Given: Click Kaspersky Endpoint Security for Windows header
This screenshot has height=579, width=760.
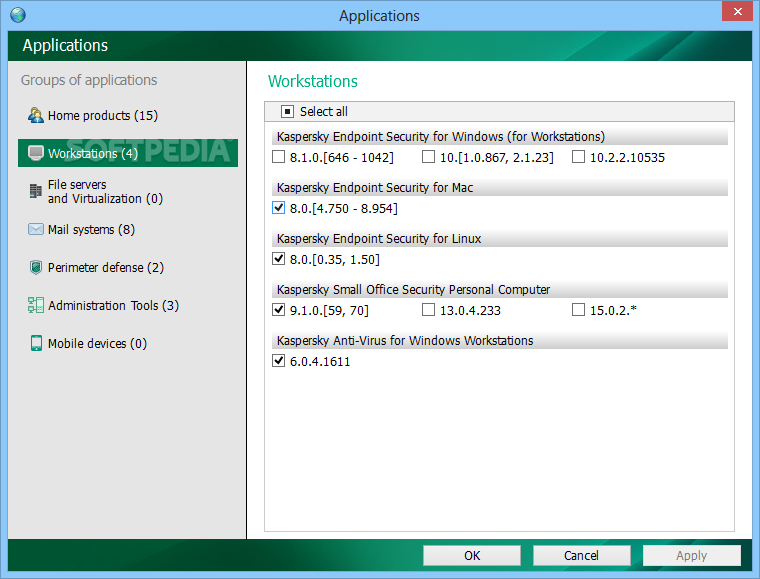Looking at the screenshot, I should [x=500, y=137].
